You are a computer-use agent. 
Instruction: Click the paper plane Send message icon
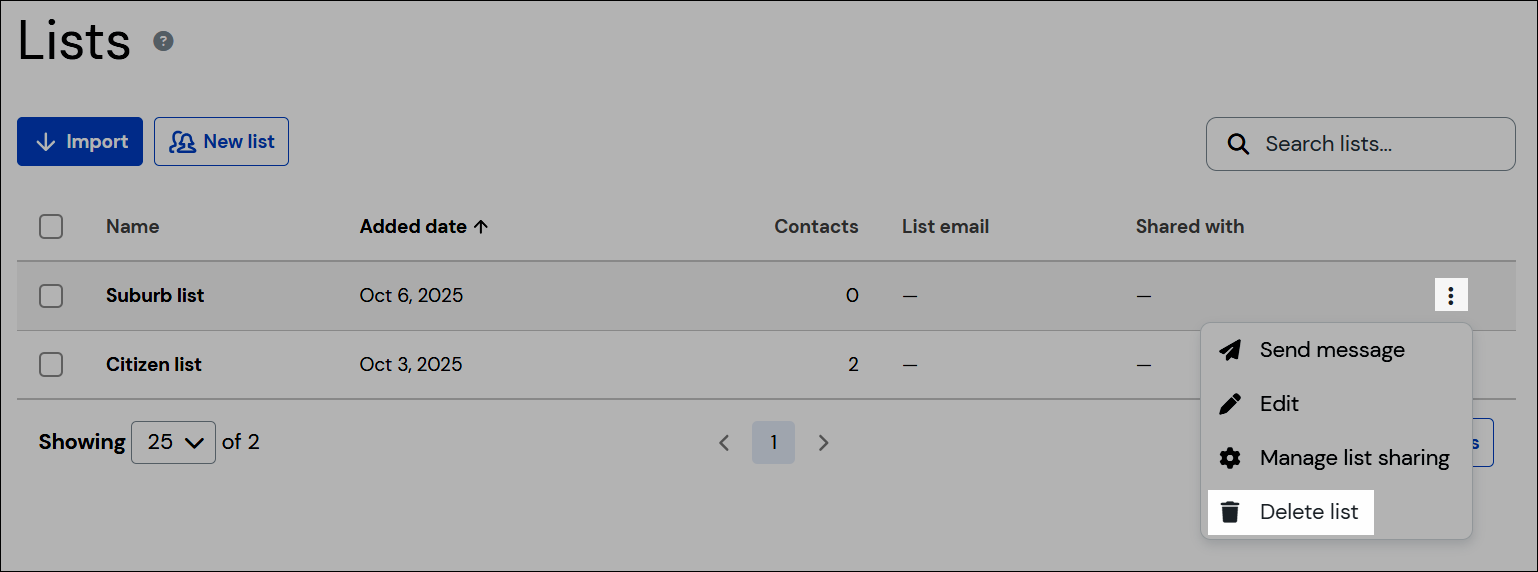1230,350
